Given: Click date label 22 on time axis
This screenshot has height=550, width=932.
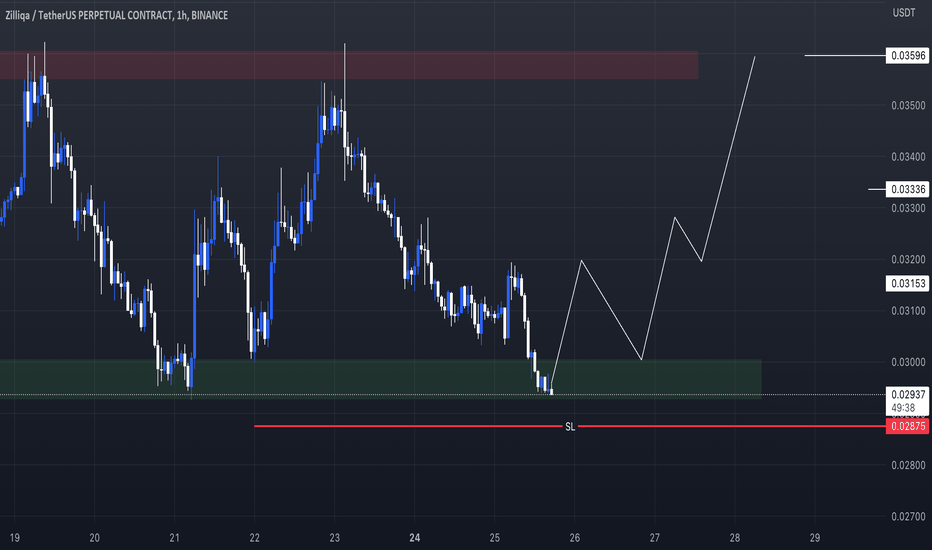Looking at the screenshot, I should click(x=254, y=538).
